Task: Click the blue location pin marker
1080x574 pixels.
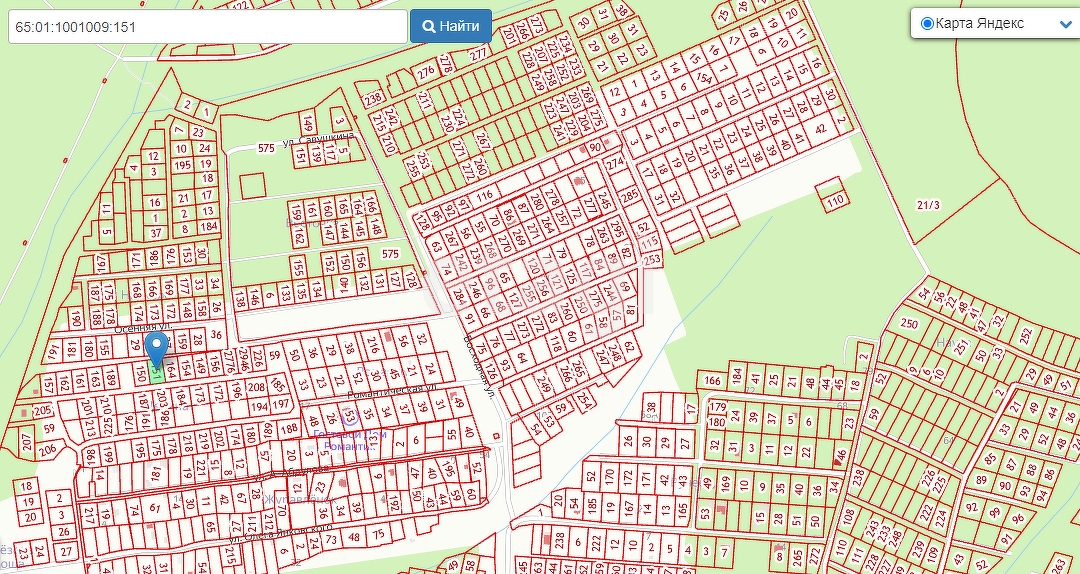Action: [x=156, y=348]
